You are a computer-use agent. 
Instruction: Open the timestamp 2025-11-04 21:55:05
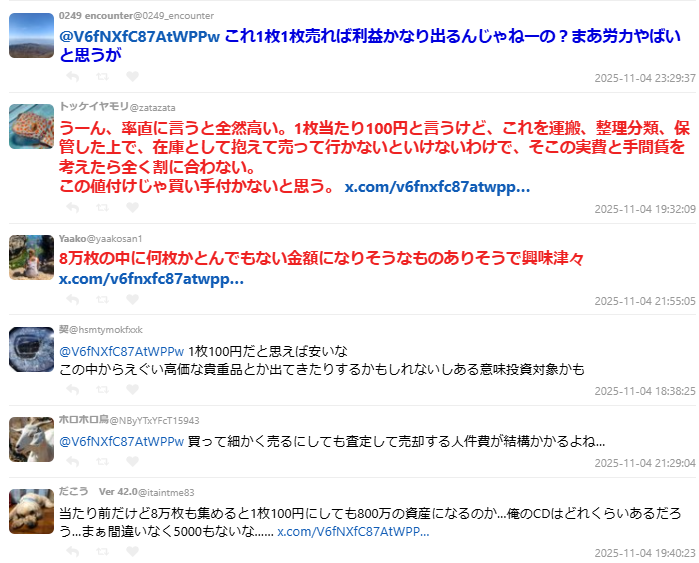point(645,301)
